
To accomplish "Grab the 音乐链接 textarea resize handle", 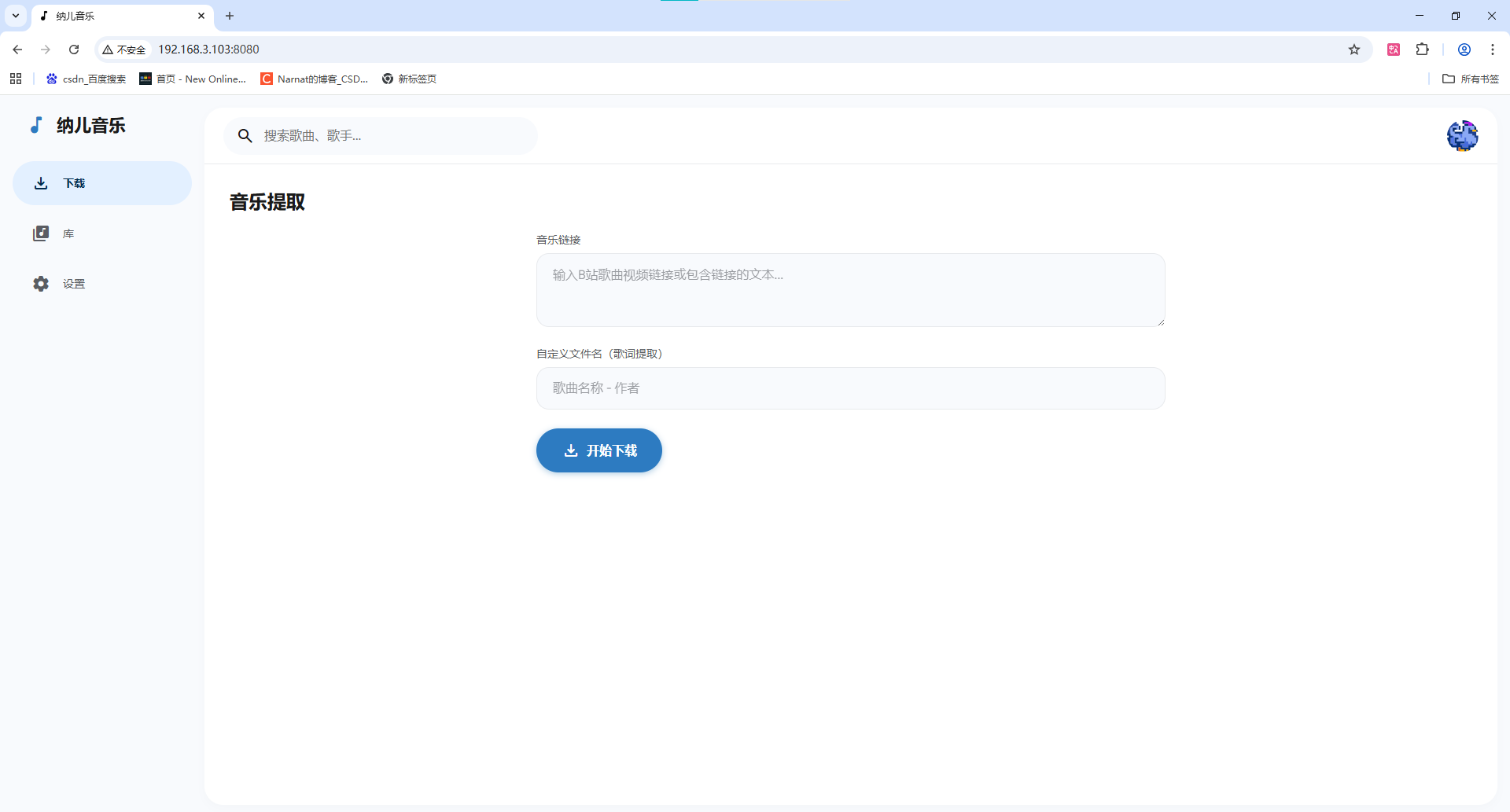I will click(1161, 322).
